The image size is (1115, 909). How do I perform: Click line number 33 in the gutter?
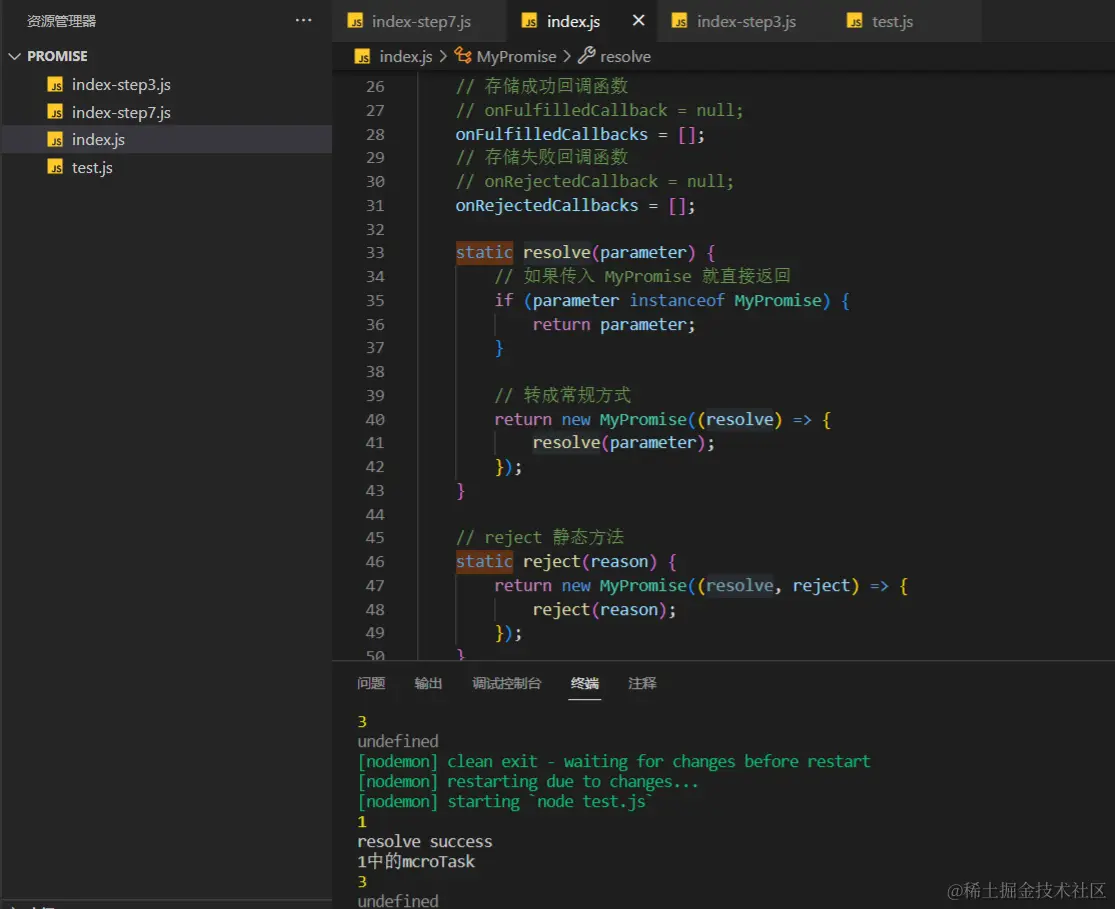pyautogui.click(x=375, y=252)
